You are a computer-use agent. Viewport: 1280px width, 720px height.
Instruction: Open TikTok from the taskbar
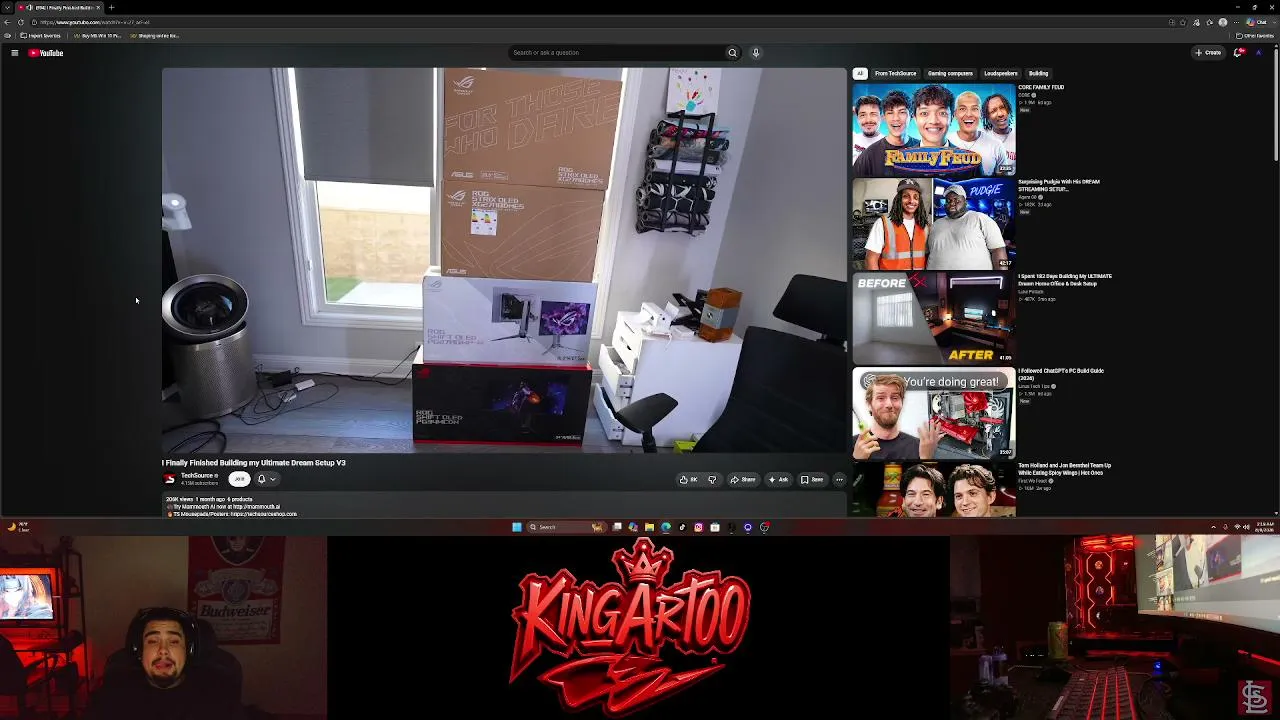682,527
